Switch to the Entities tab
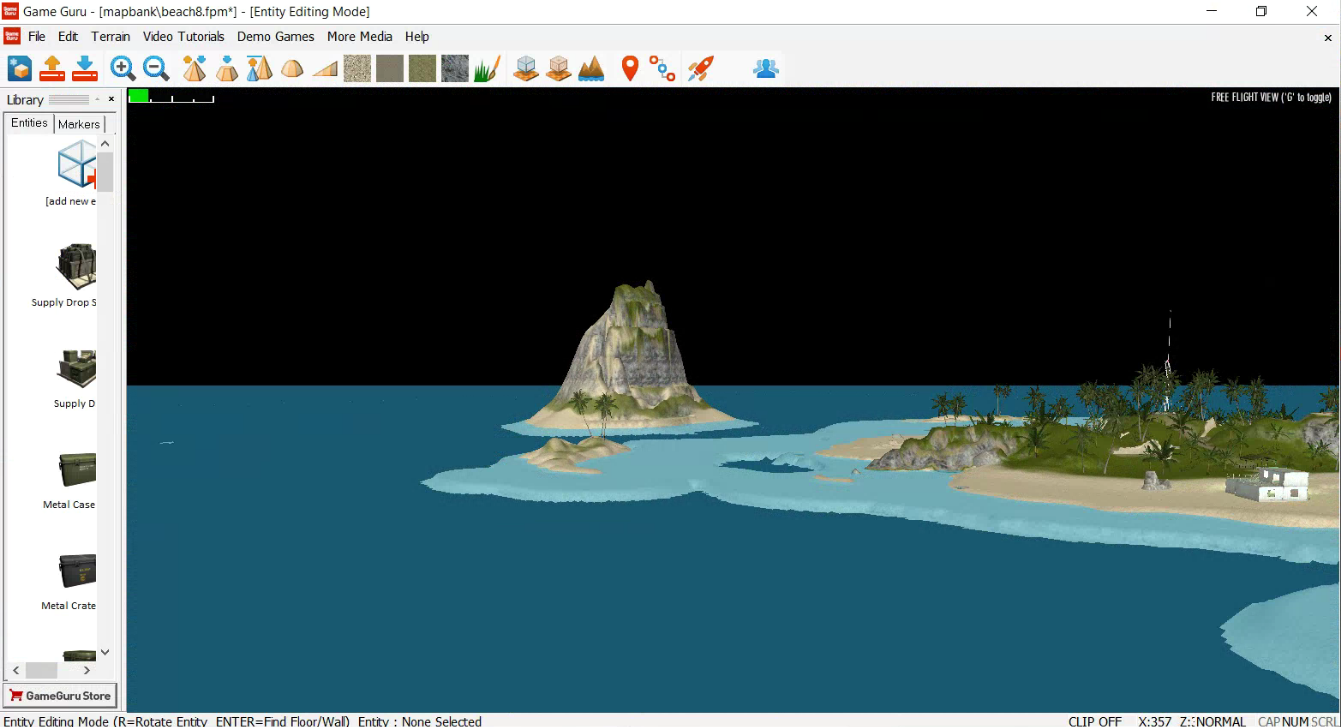This screenshot has width=1341, height=727. point(29,123)
